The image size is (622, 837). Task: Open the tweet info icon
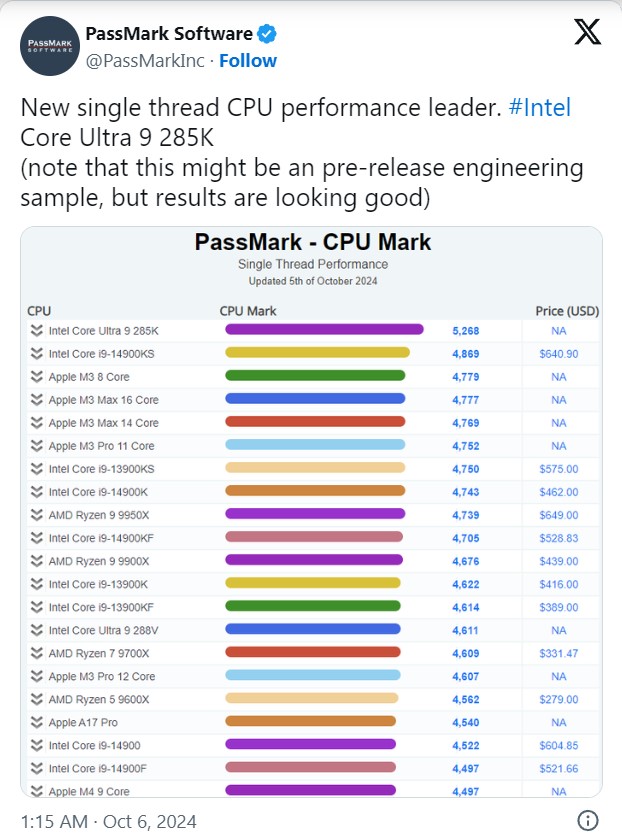(x=589, y=821)
